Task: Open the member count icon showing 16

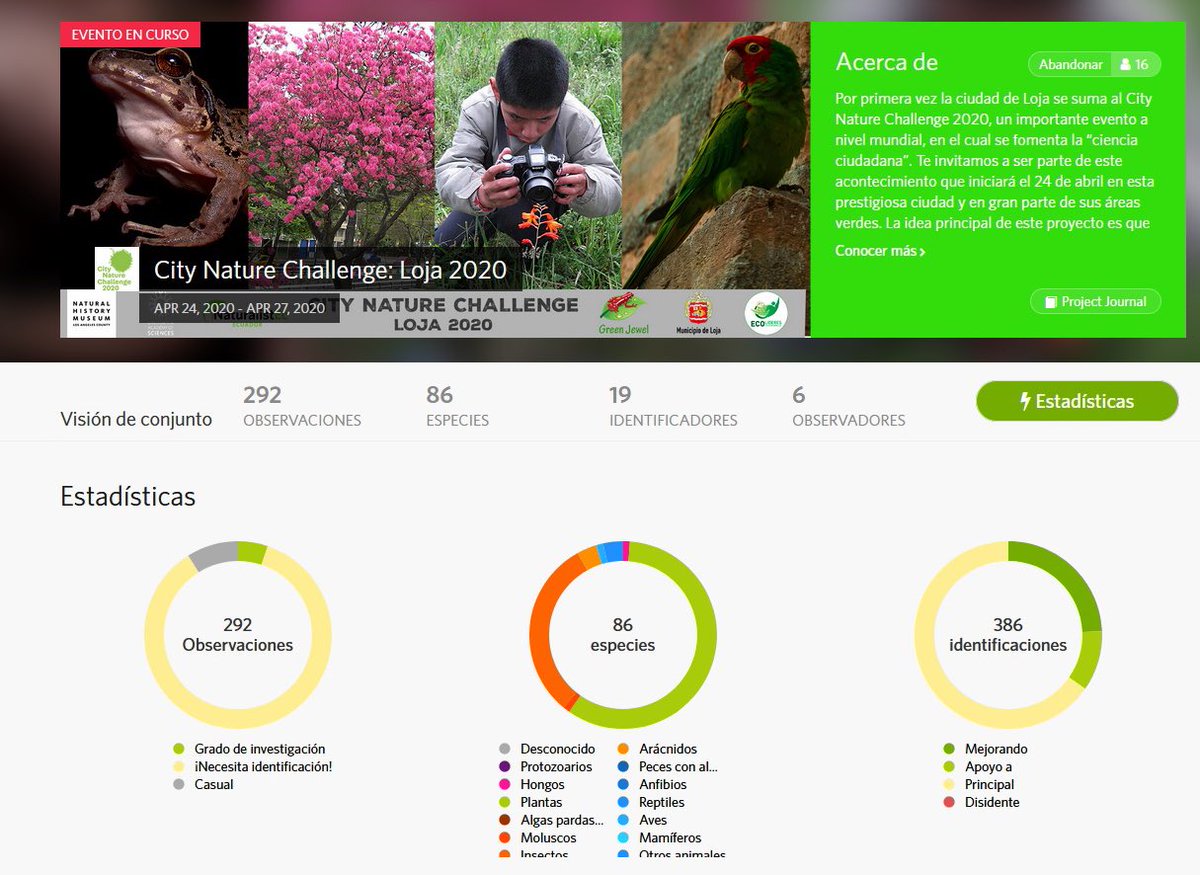Action: coord(1136,65)
